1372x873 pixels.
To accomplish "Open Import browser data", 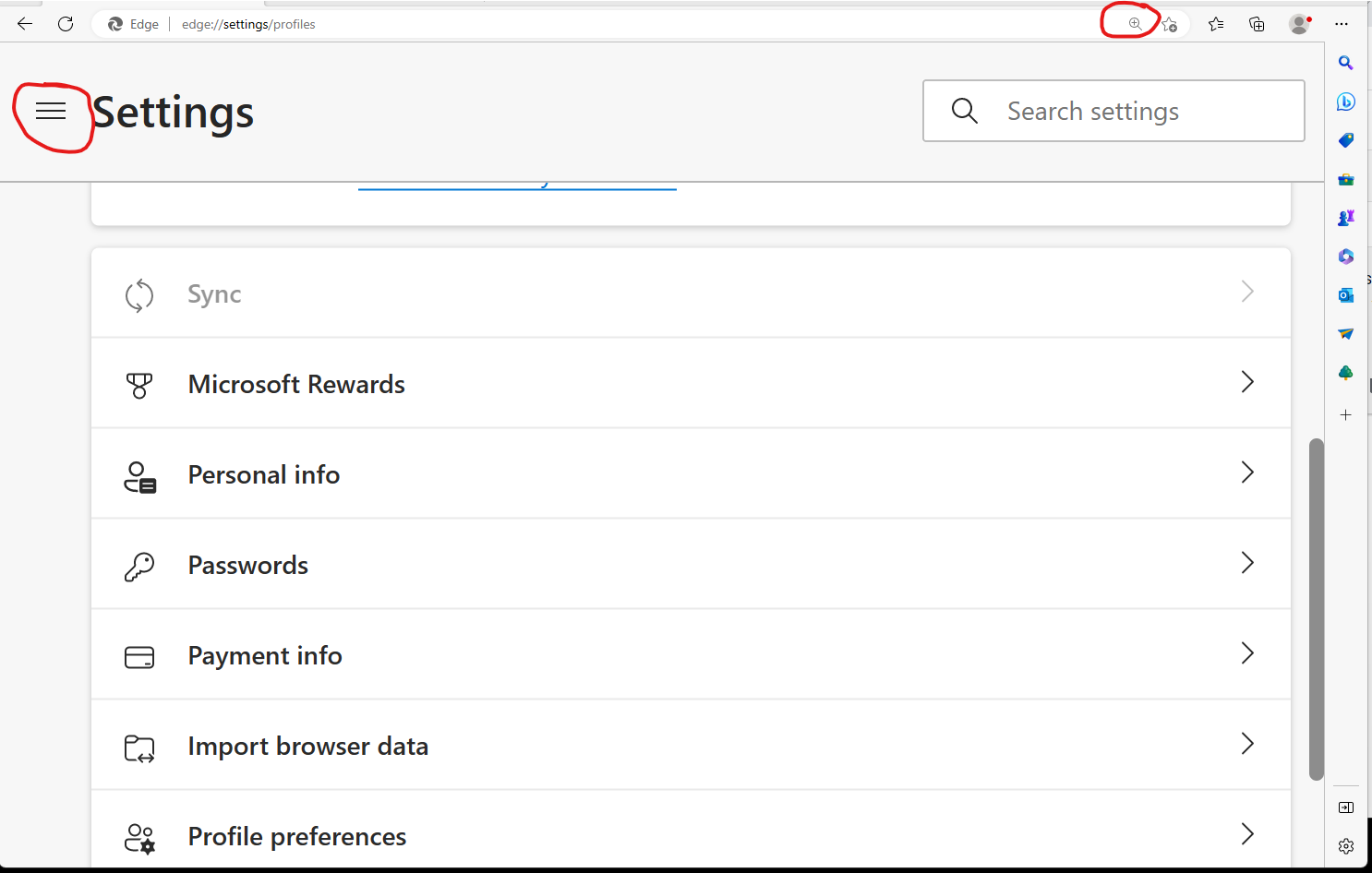I will pos(691,745).
